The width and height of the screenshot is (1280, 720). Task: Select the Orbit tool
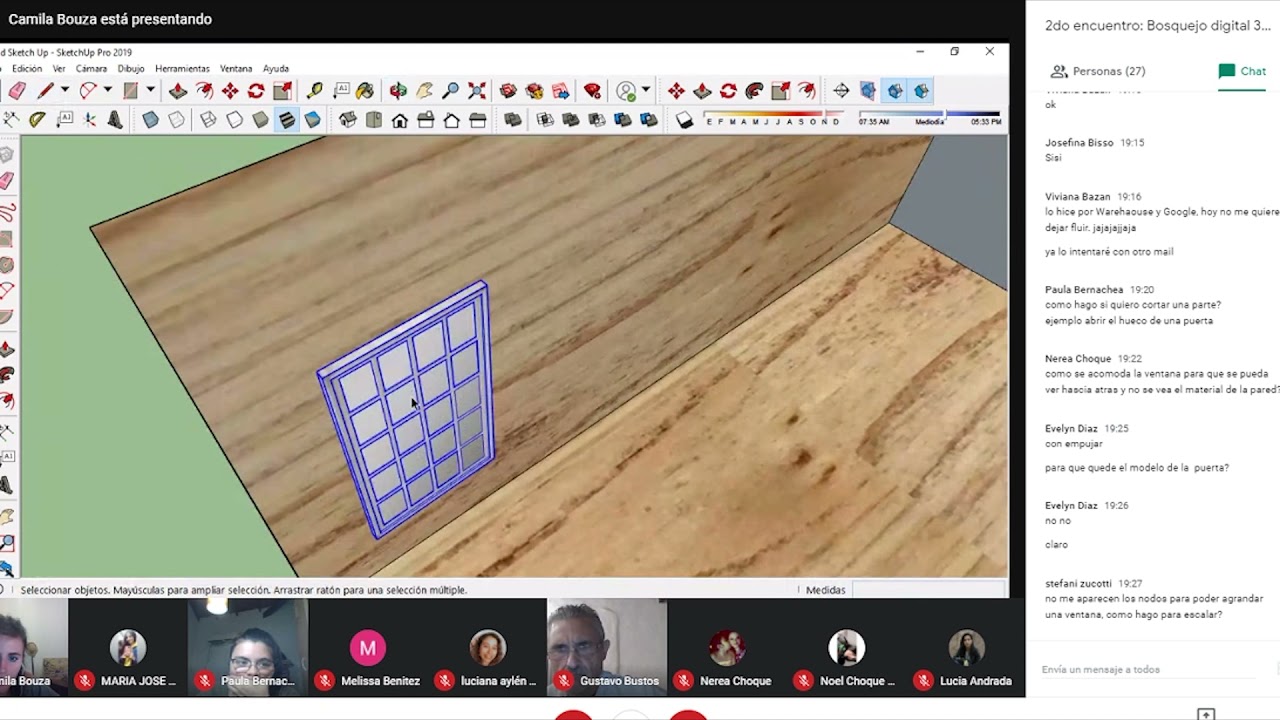point(398,91)
